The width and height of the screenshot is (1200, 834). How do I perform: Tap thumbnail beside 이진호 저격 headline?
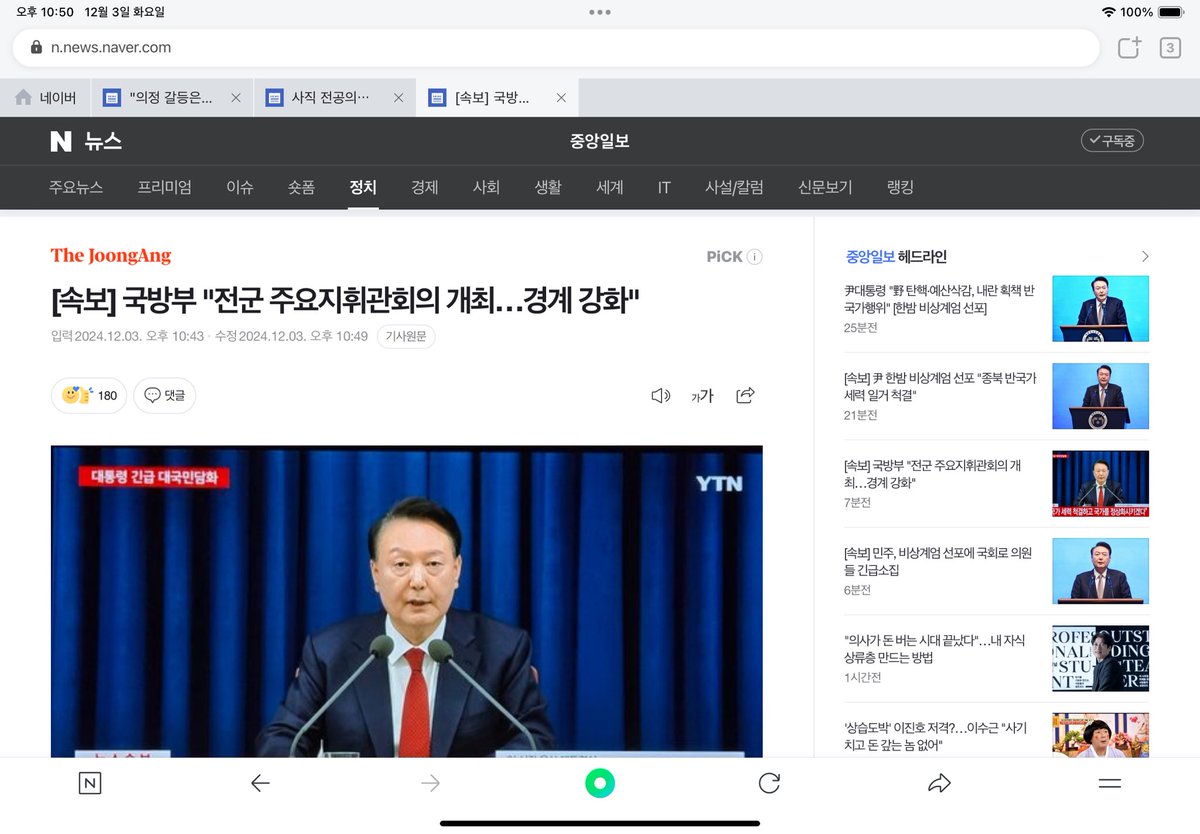coord(1100,735)
